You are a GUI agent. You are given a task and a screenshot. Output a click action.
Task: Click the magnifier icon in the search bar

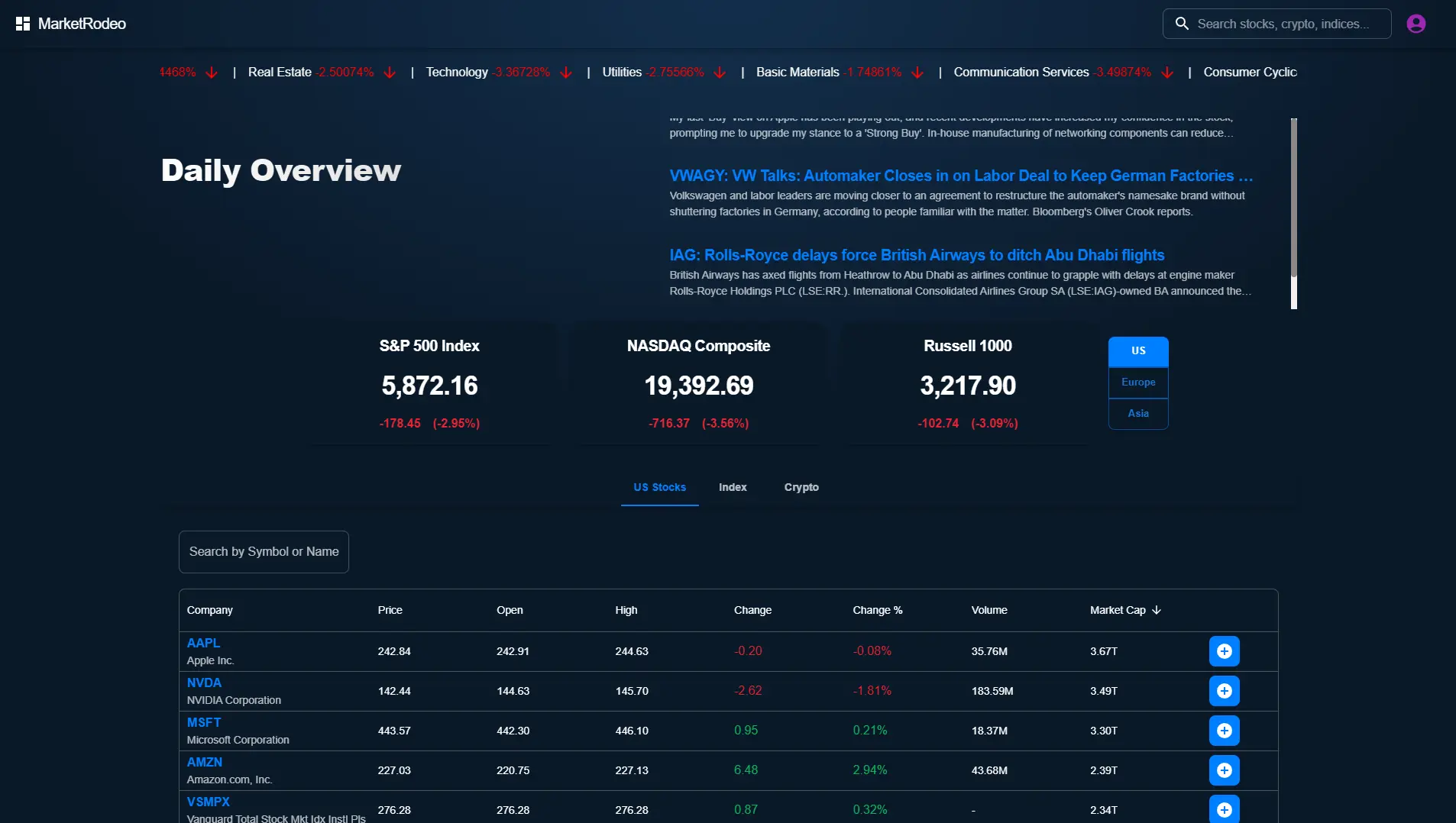(1182, 24)
